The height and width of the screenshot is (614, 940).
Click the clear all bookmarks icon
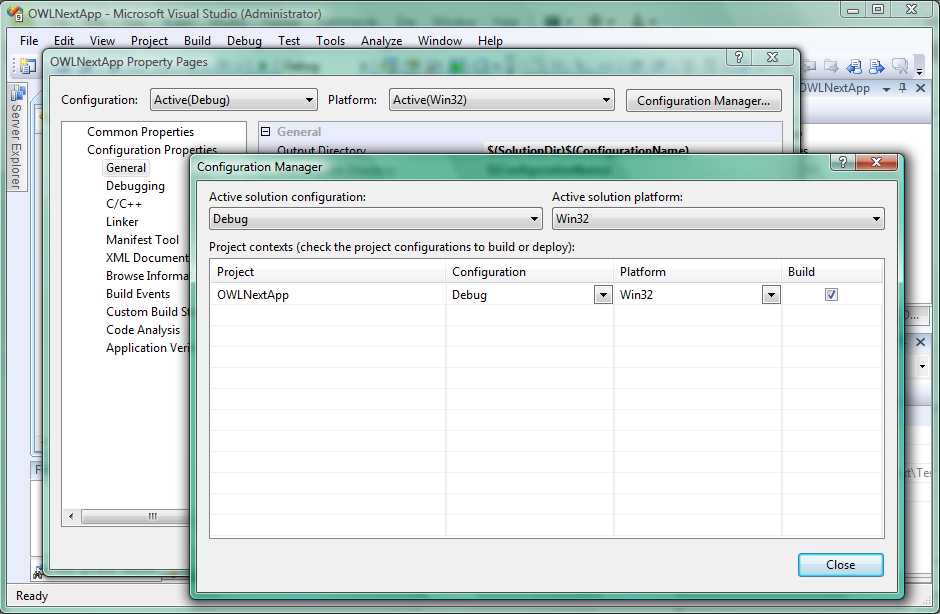pos(899,65)
